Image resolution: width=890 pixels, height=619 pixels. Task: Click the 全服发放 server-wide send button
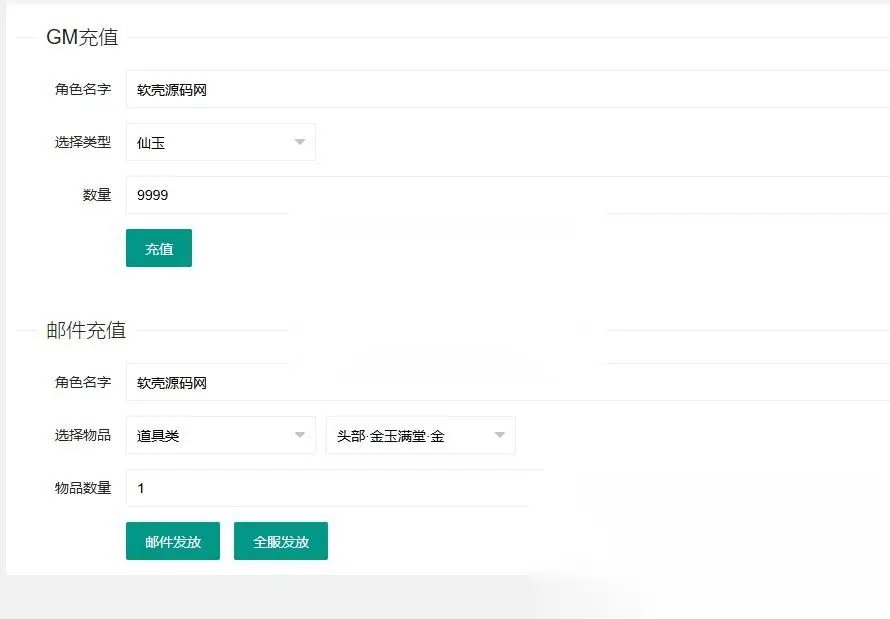point(280,541)
